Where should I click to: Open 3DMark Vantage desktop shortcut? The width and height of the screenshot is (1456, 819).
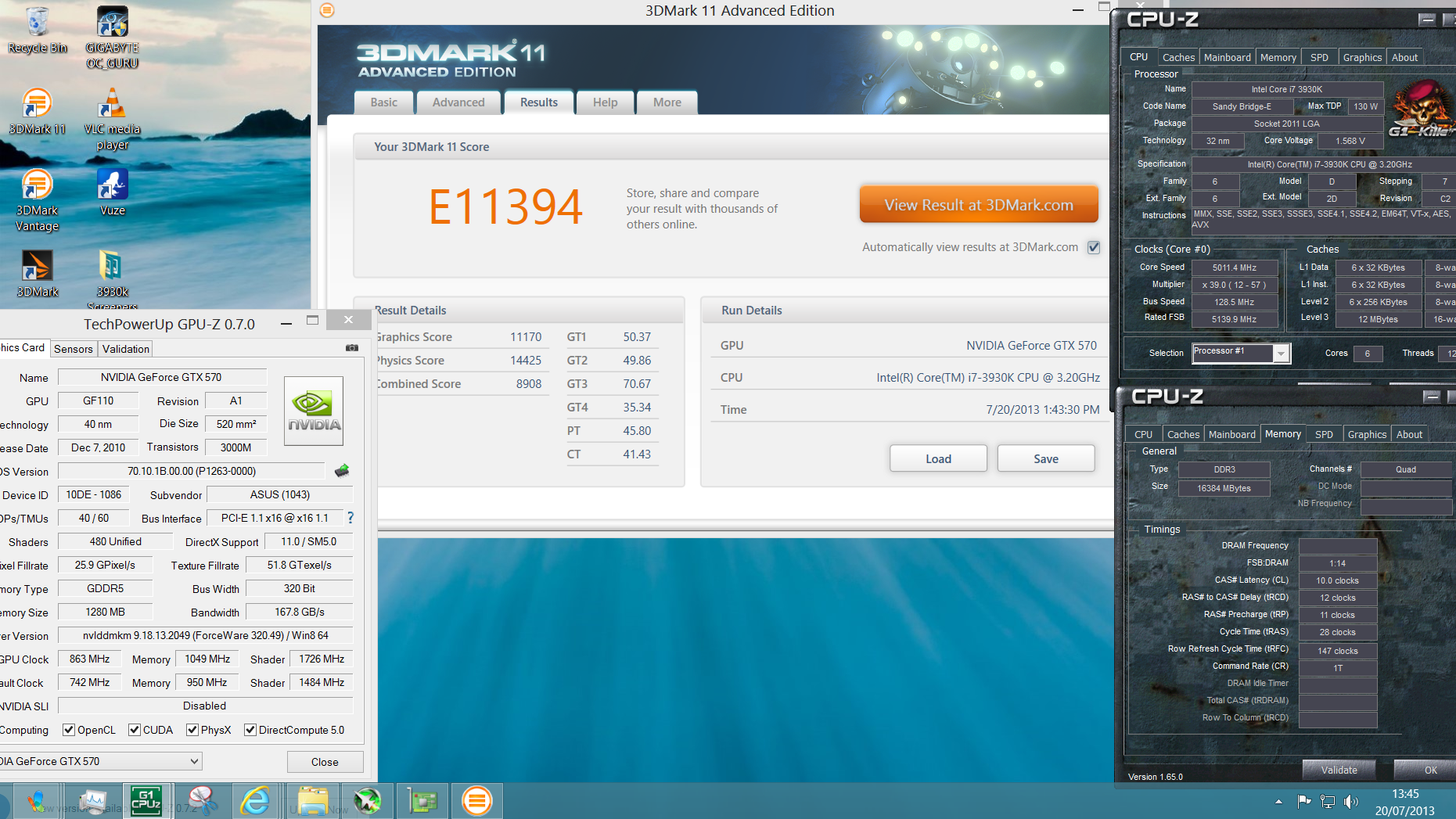click(37, 200)
